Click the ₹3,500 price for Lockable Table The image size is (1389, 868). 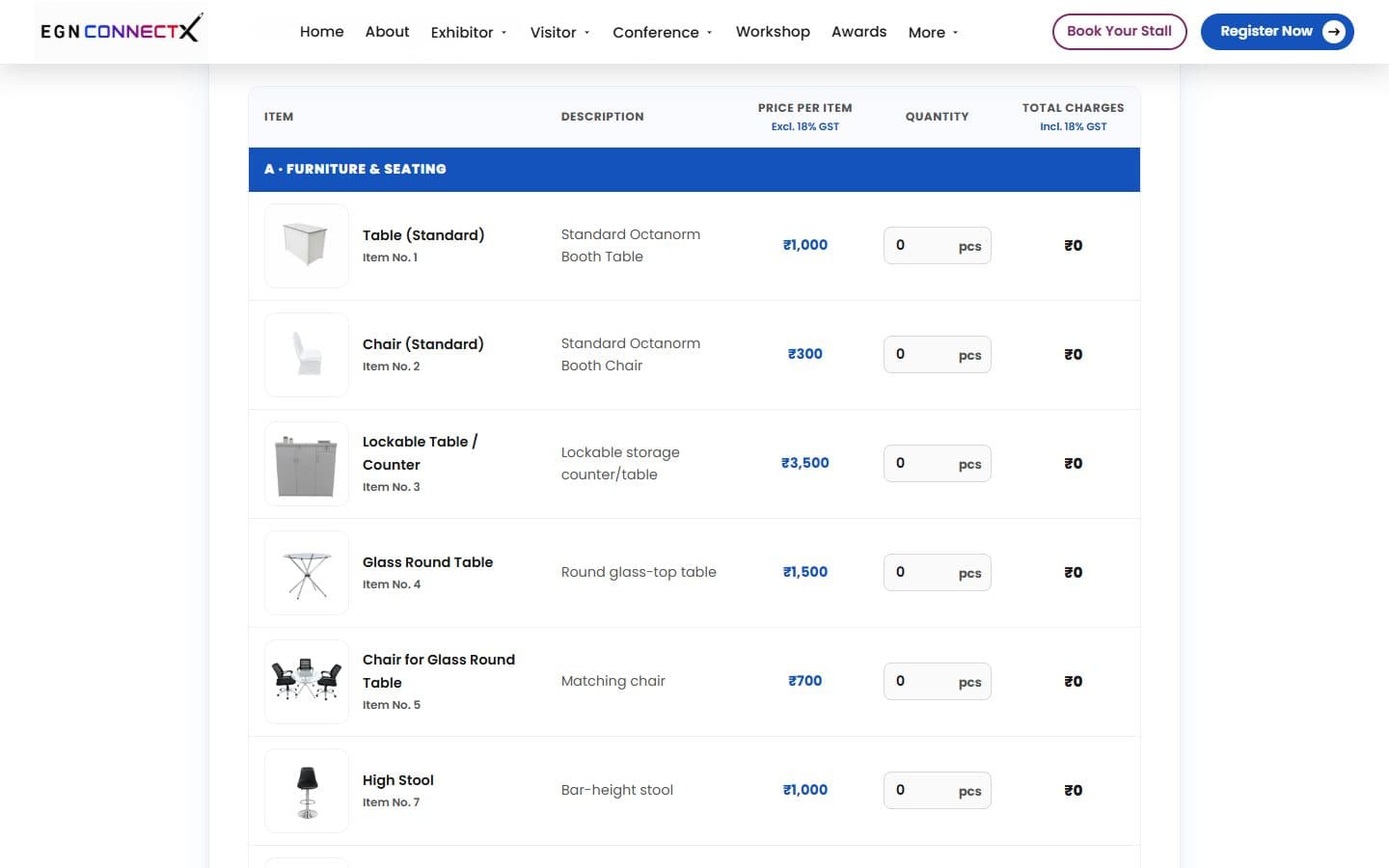pyautogui.click(x=805, y=463)
